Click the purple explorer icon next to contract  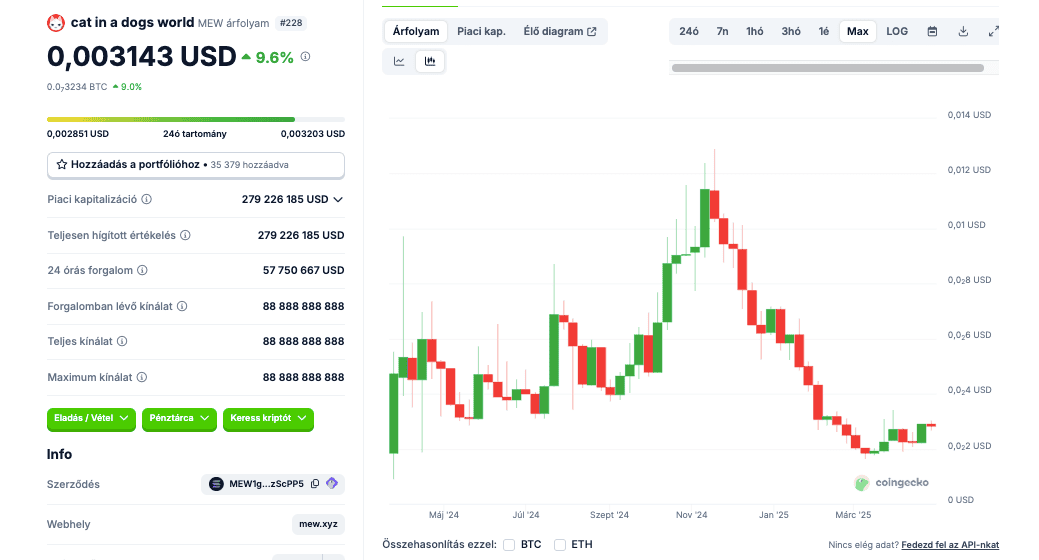coord(332,484)
